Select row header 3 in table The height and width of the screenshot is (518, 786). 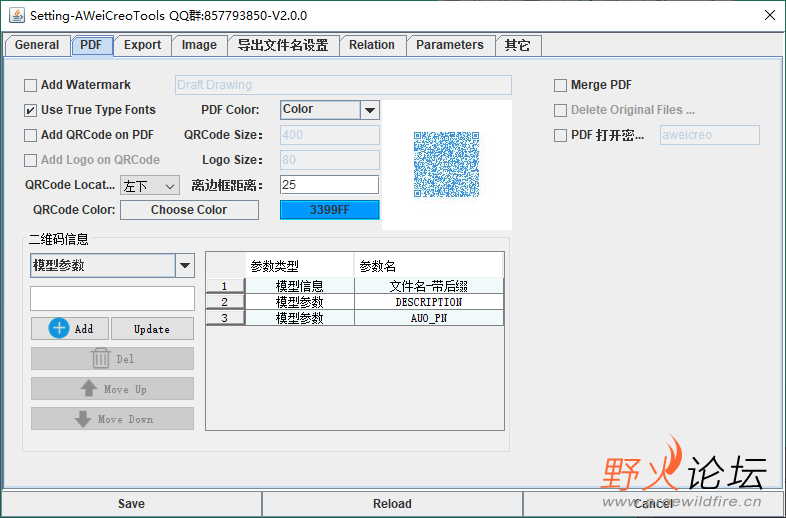point(225,318)
